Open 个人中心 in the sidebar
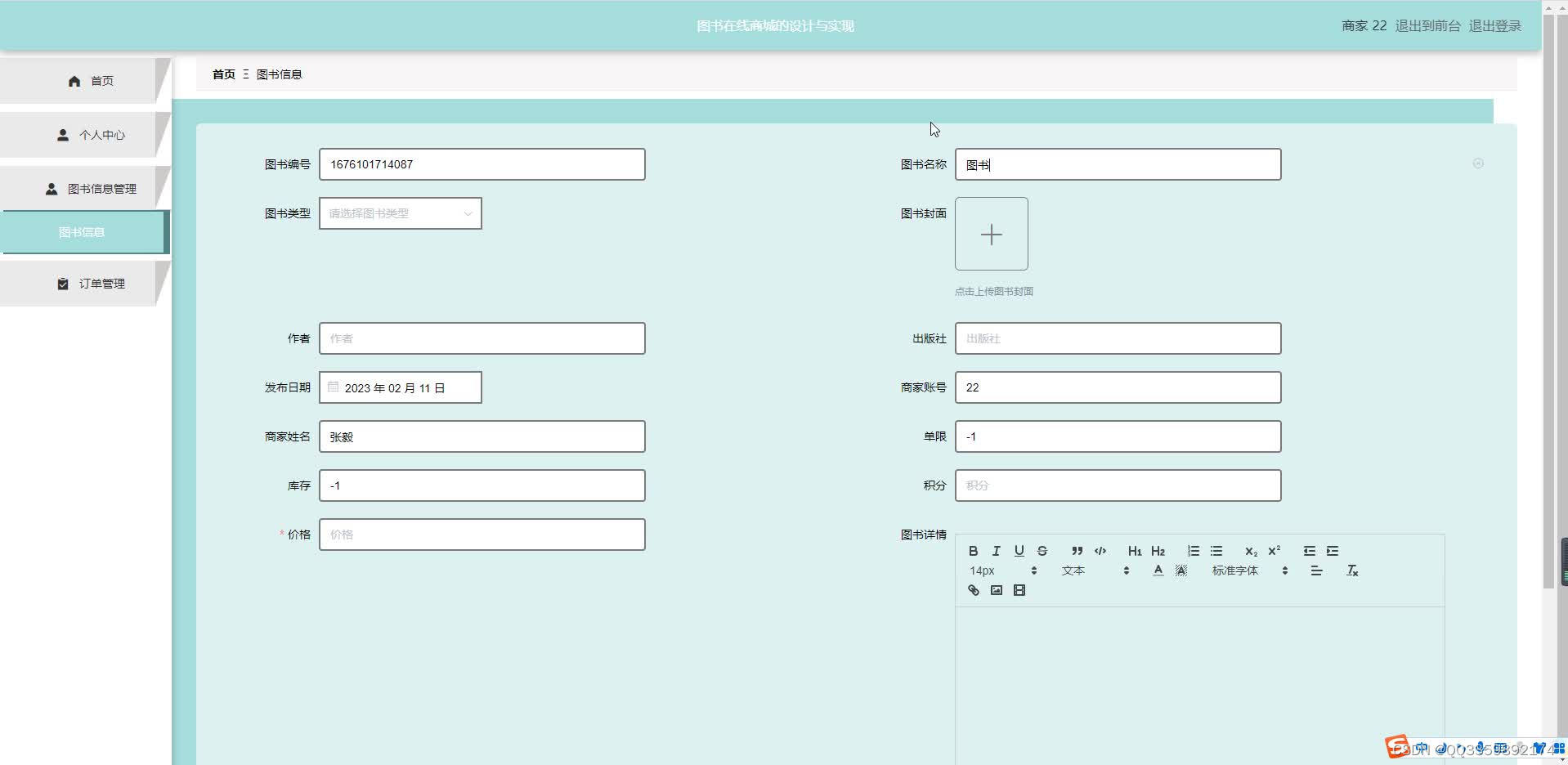1568x765 pixels. point(85,135)
